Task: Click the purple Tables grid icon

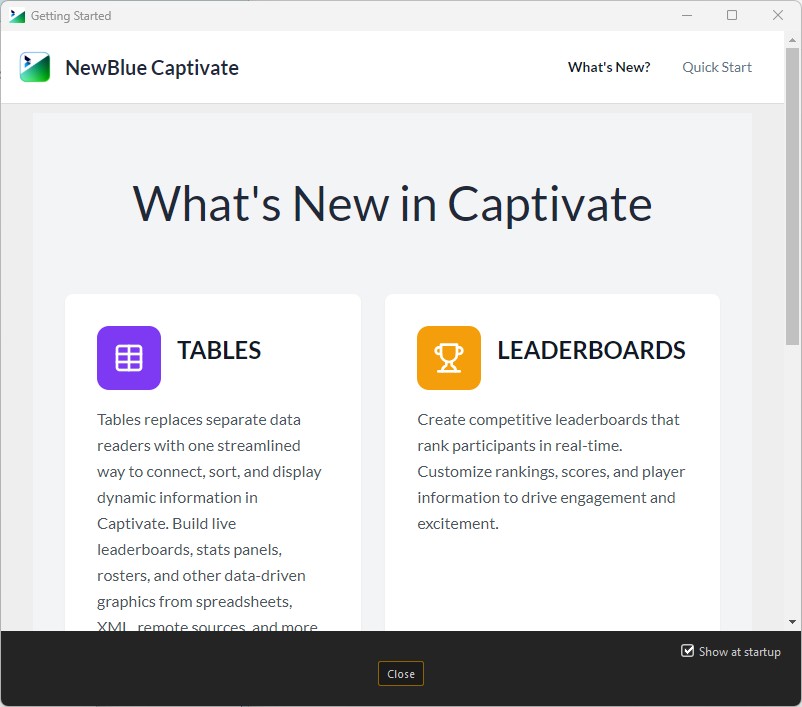Action: click(129, 358)
